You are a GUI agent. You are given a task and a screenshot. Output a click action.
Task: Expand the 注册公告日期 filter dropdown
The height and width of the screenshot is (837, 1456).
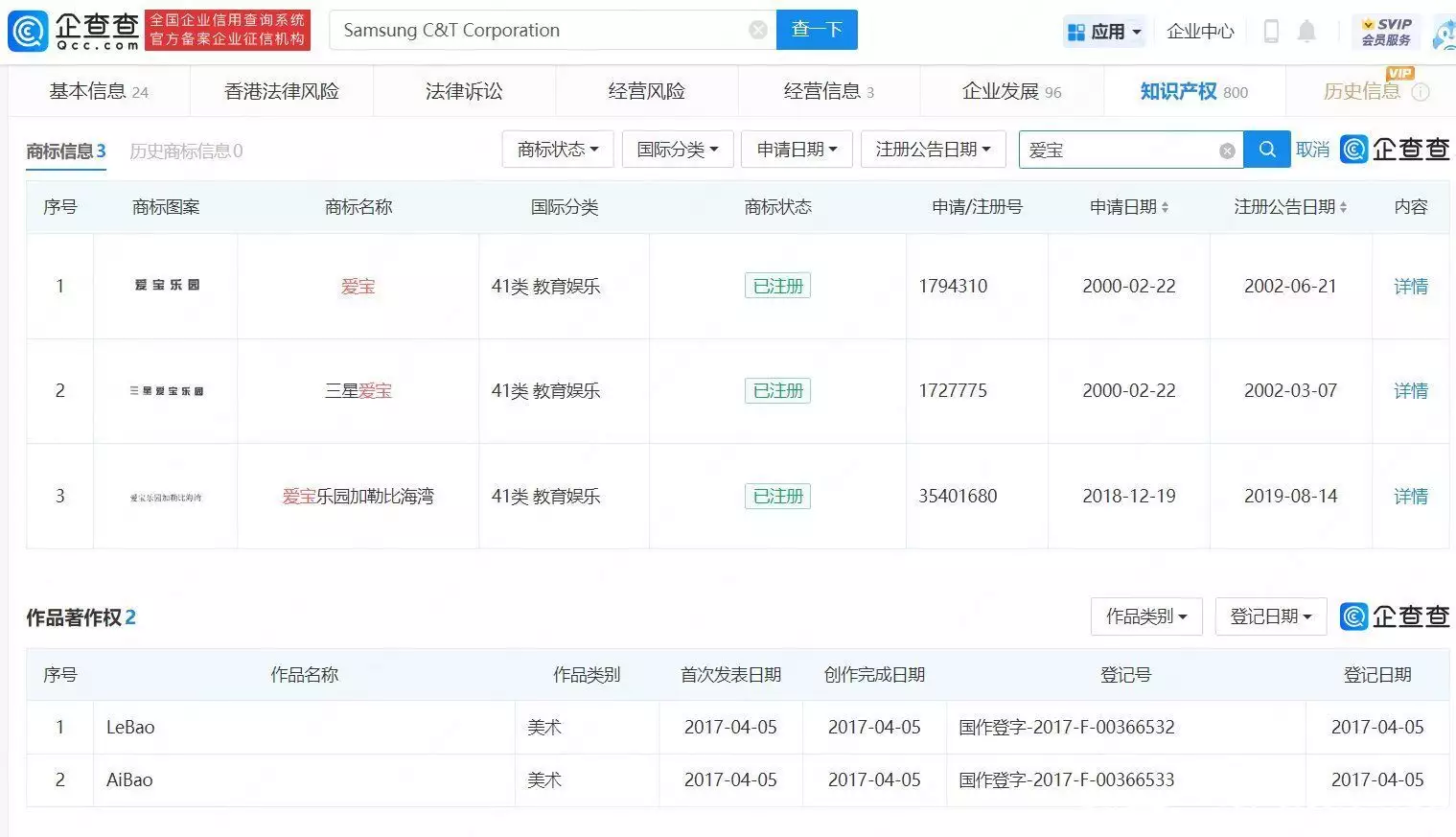[934, 150]
